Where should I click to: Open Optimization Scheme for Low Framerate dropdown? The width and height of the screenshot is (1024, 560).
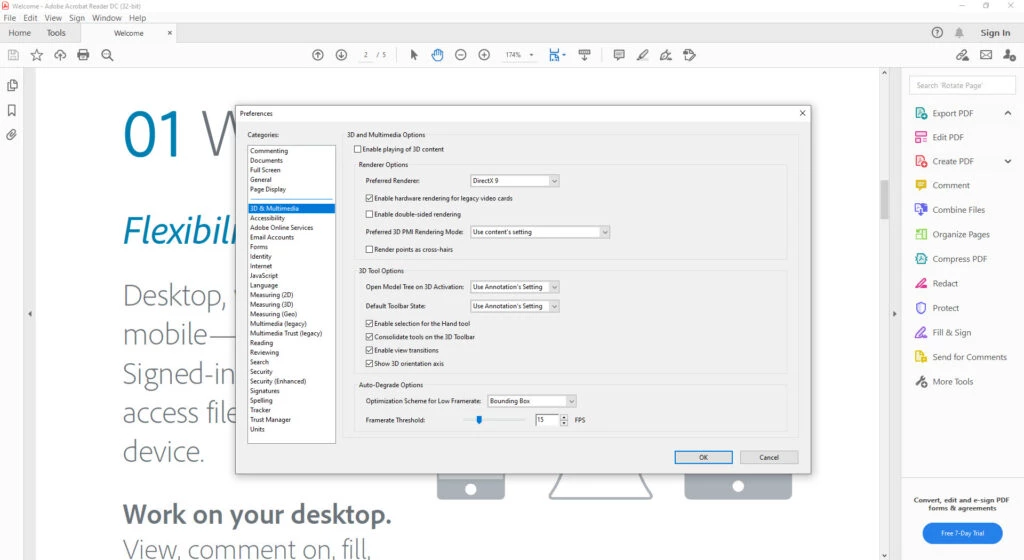[531, 401]
